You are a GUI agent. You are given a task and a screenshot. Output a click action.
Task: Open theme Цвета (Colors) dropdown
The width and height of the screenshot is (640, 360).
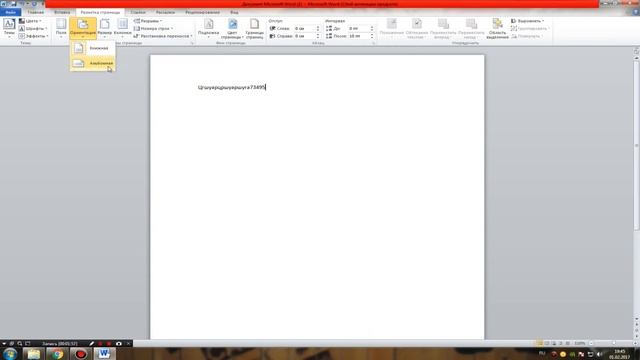pos(30,21)
